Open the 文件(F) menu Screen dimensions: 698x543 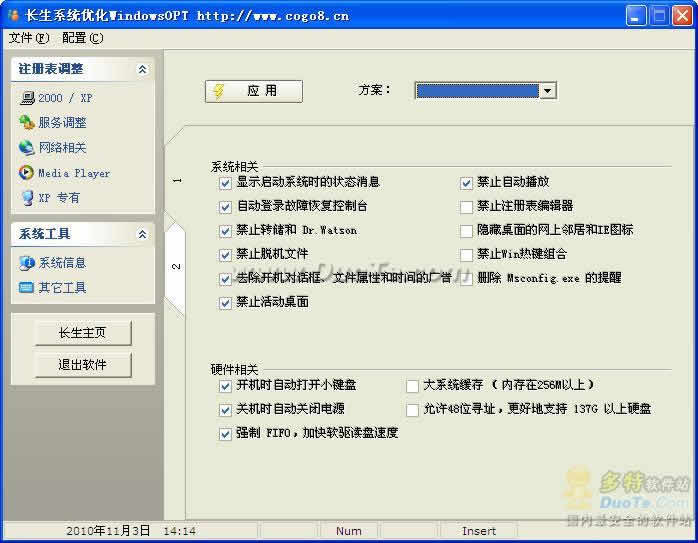pos(29,38)
